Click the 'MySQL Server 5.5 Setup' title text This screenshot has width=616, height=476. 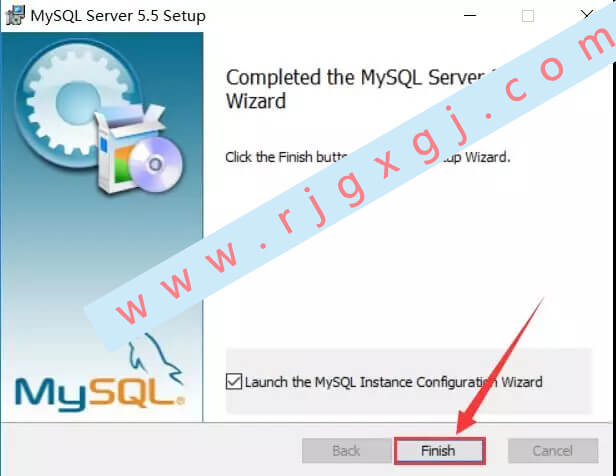tap(118, 16)
